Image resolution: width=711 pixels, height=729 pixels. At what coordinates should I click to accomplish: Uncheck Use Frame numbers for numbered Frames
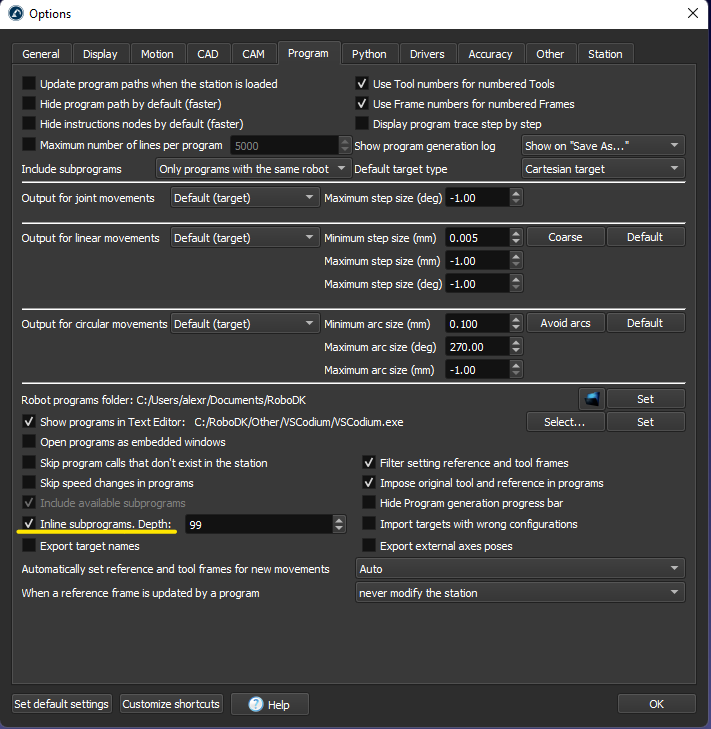click(362, 104)
